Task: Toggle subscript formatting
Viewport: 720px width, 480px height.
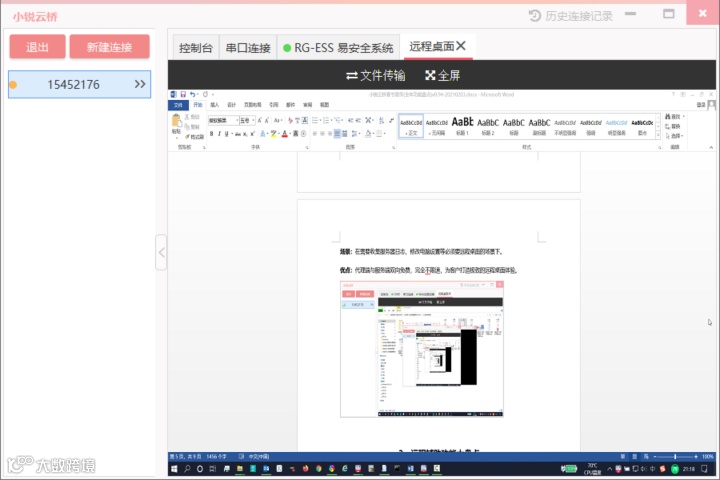Action: [x=245, y=134]
